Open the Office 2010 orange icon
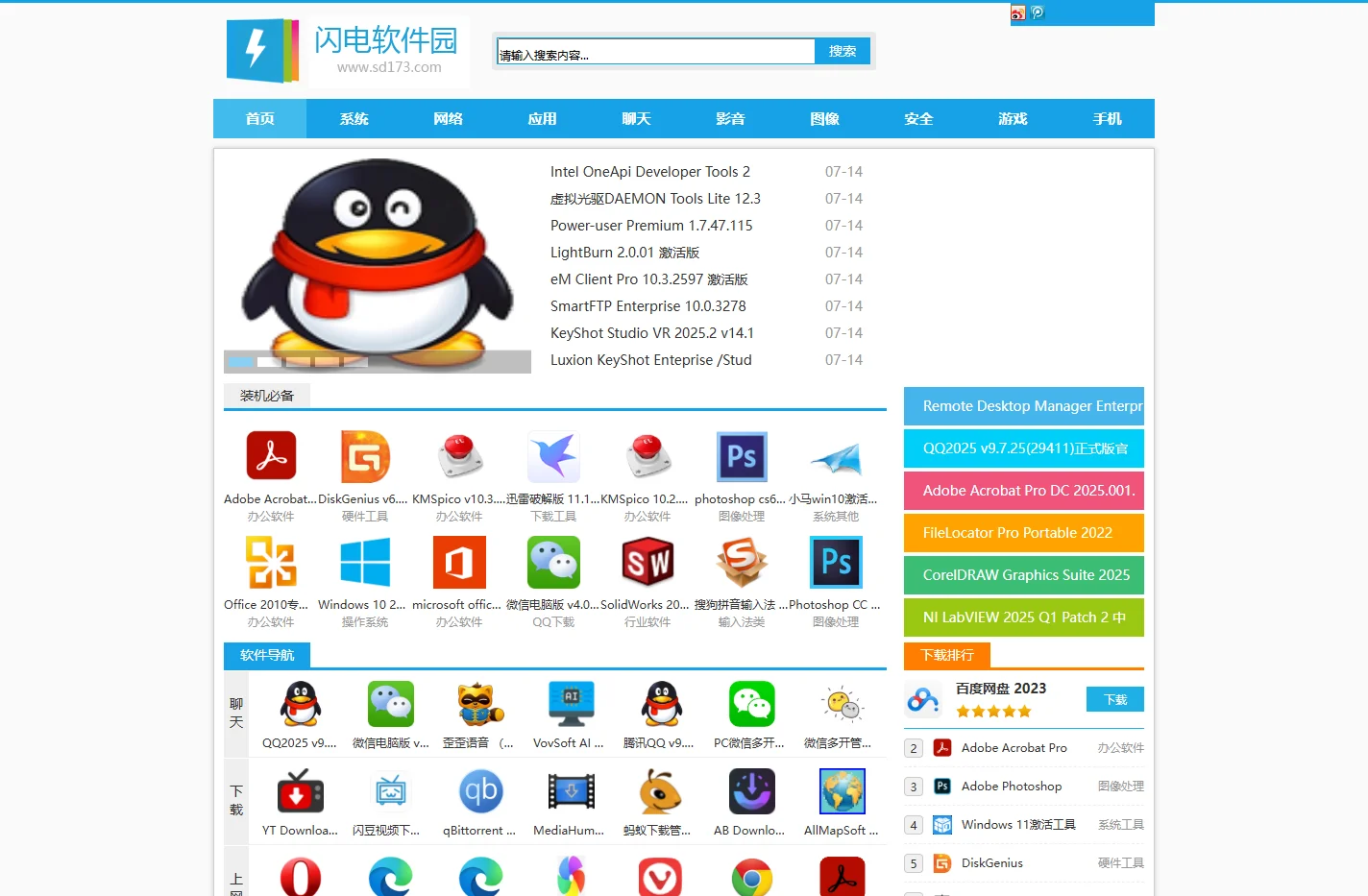This screenshot has height=896, width=1368. coord(271,562)
